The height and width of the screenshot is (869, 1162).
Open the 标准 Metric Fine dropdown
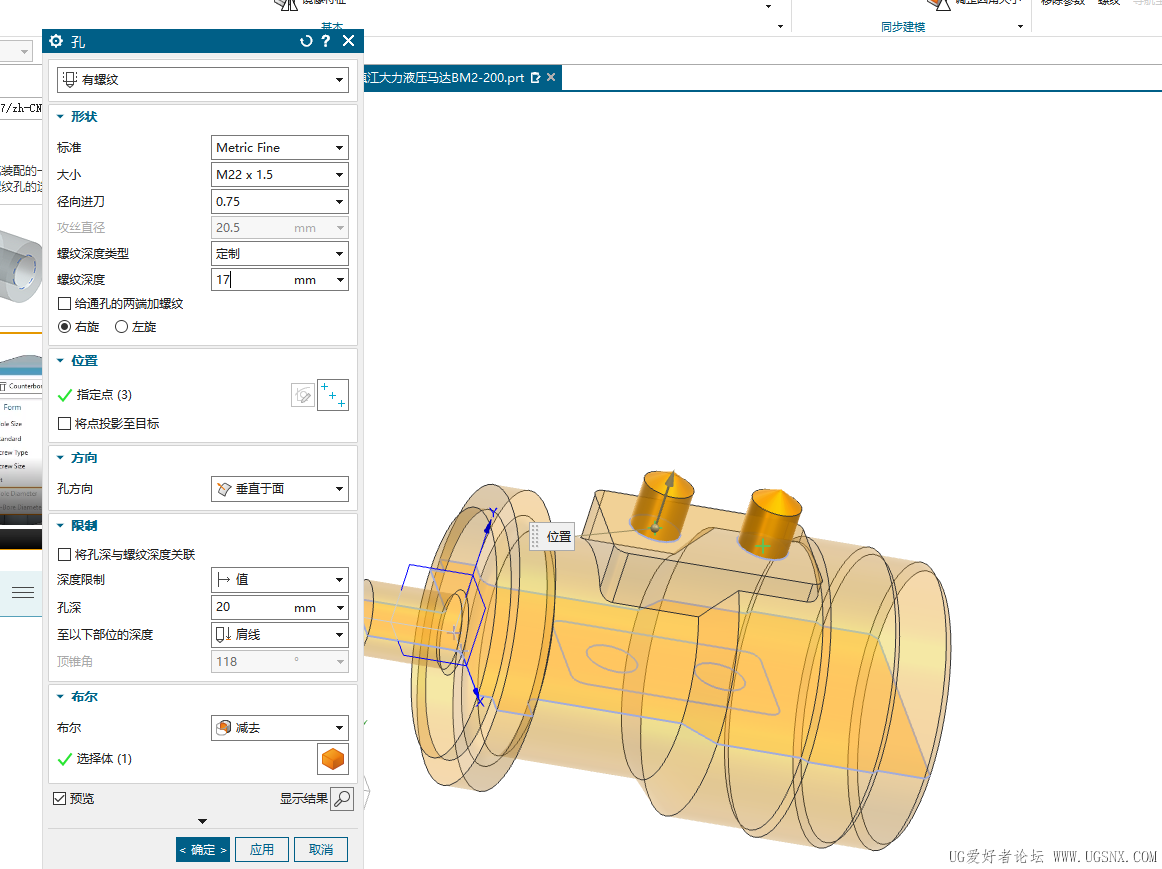click(x=279, y=147)
